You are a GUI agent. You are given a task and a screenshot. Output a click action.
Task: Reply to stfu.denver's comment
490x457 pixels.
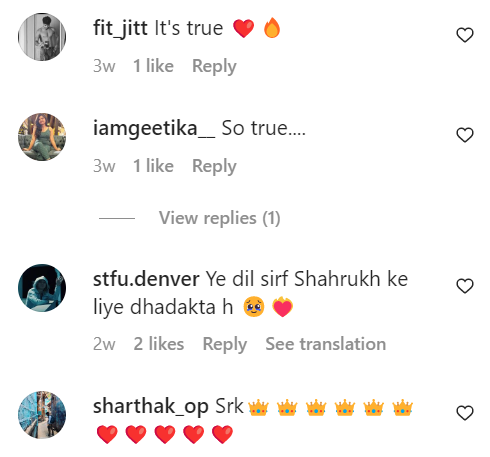[x=225, y=344]
